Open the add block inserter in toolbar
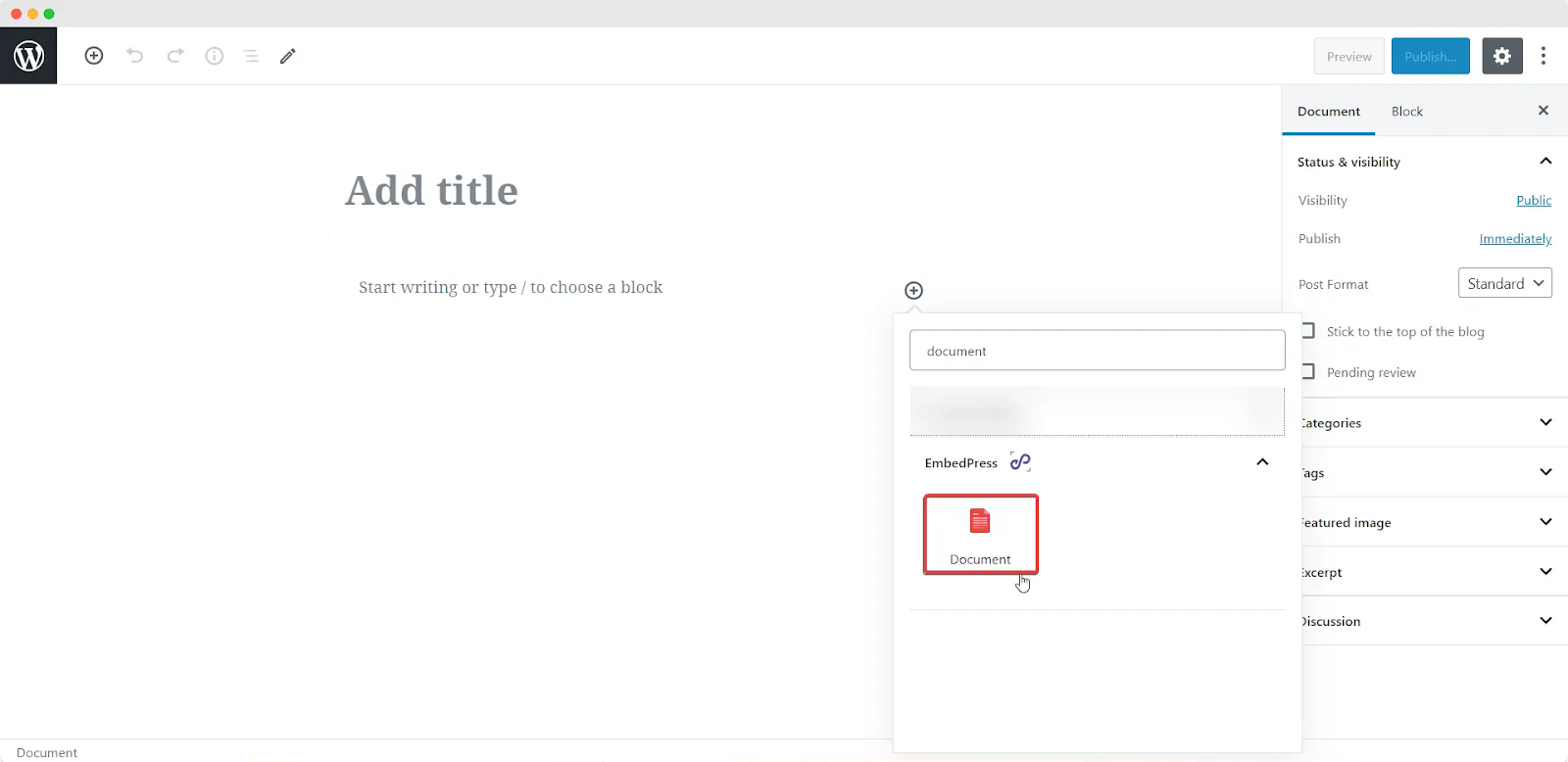1568x762 pixels. [94, 56]
